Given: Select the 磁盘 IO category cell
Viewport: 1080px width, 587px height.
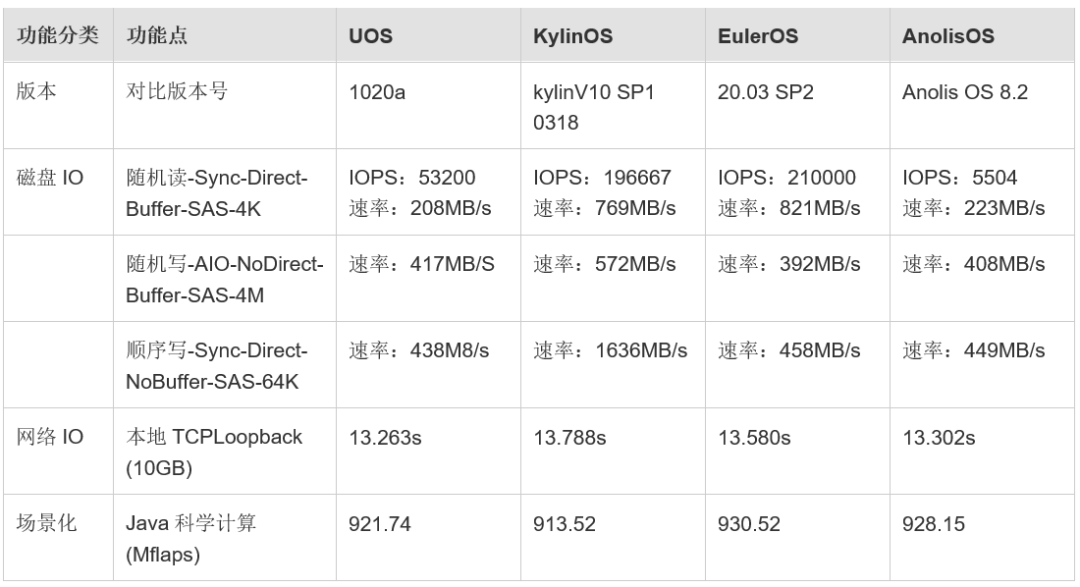Looking at the screenshot, I should [59, 192].
